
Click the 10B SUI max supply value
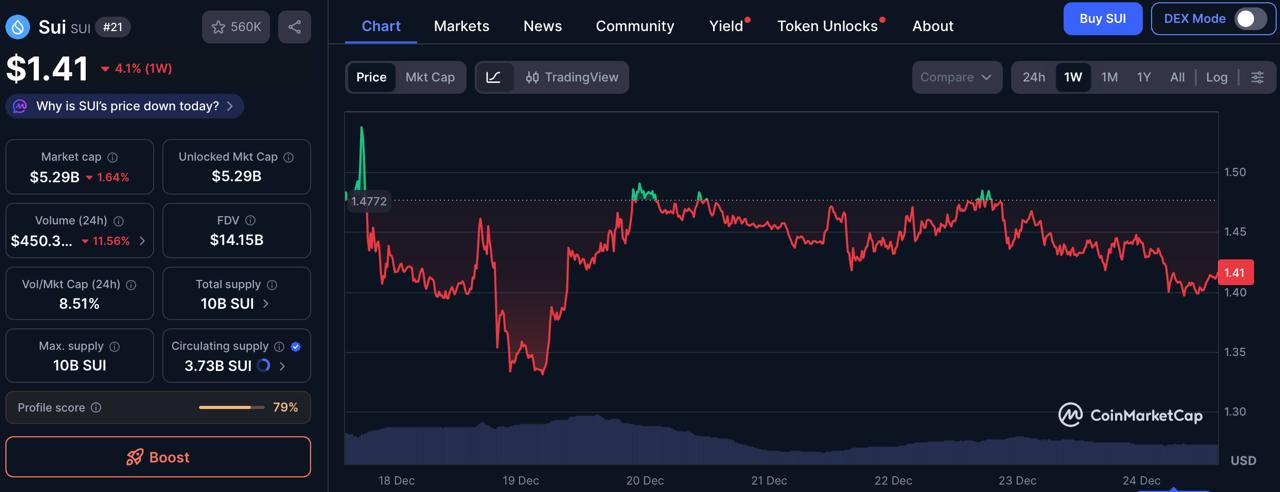[x=80, y=365]
